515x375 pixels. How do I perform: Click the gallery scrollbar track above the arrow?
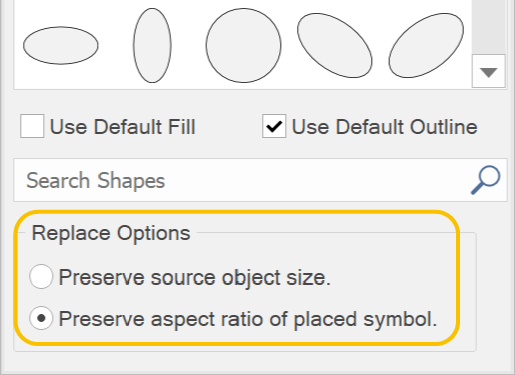point(489,27)
